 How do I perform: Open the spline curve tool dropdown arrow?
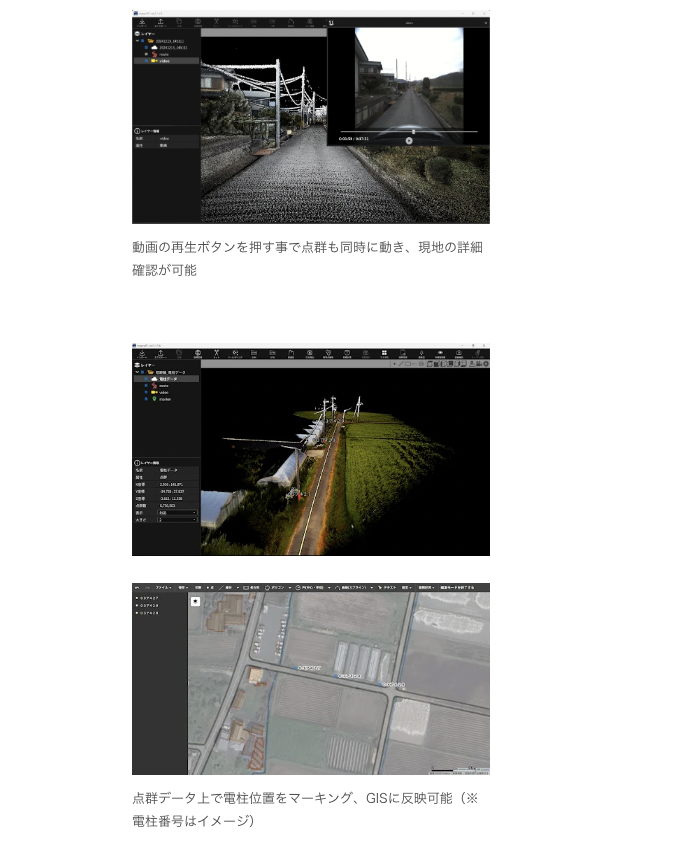(371, 587)
